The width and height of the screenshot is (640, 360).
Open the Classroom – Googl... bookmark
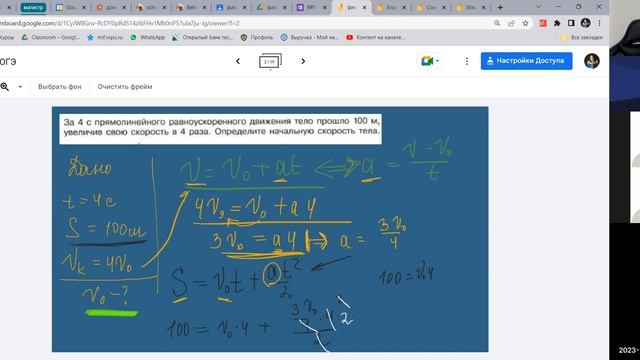tap(50, 37)
